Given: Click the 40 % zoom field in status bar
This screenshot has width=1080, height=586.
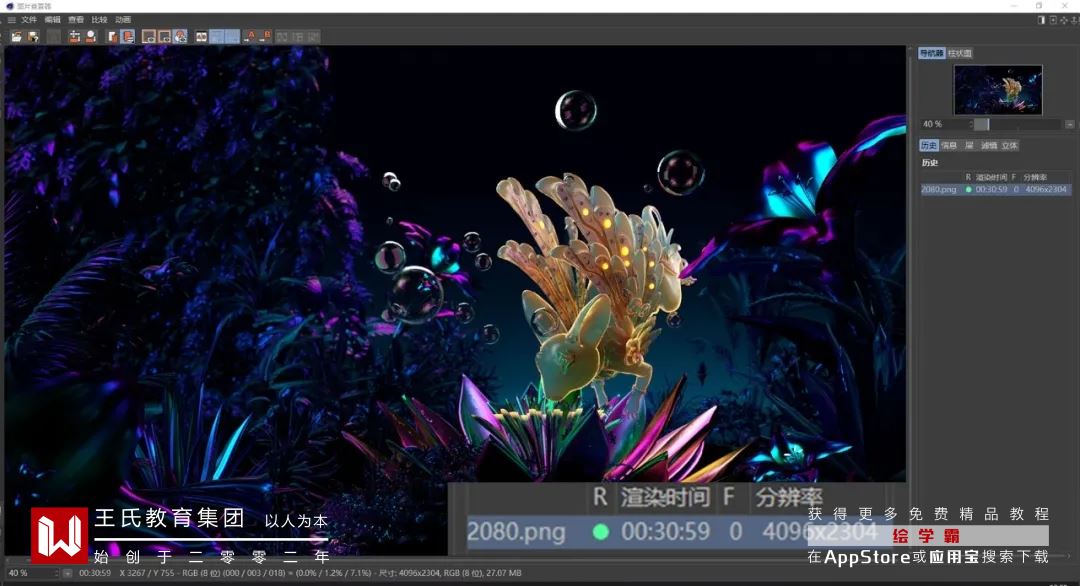Looking at the screenshot, I should click(33, 573).
